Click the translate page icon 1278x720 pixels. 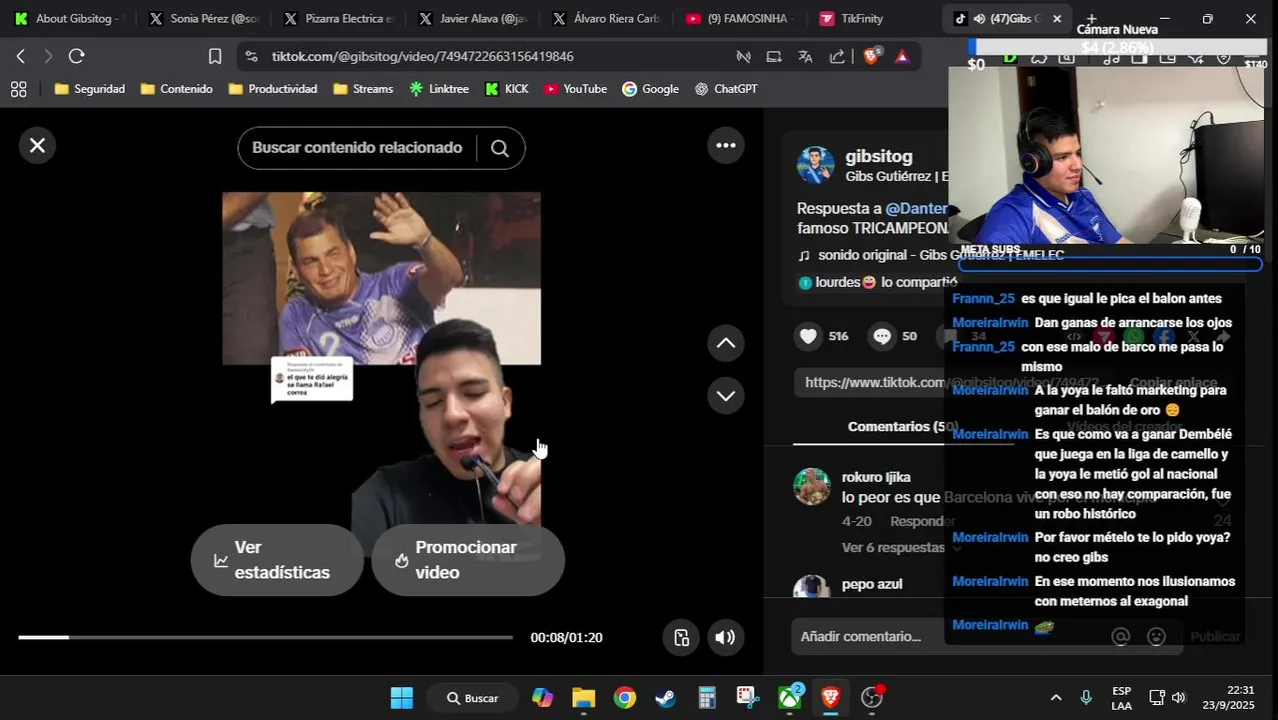tap(805, 56)
